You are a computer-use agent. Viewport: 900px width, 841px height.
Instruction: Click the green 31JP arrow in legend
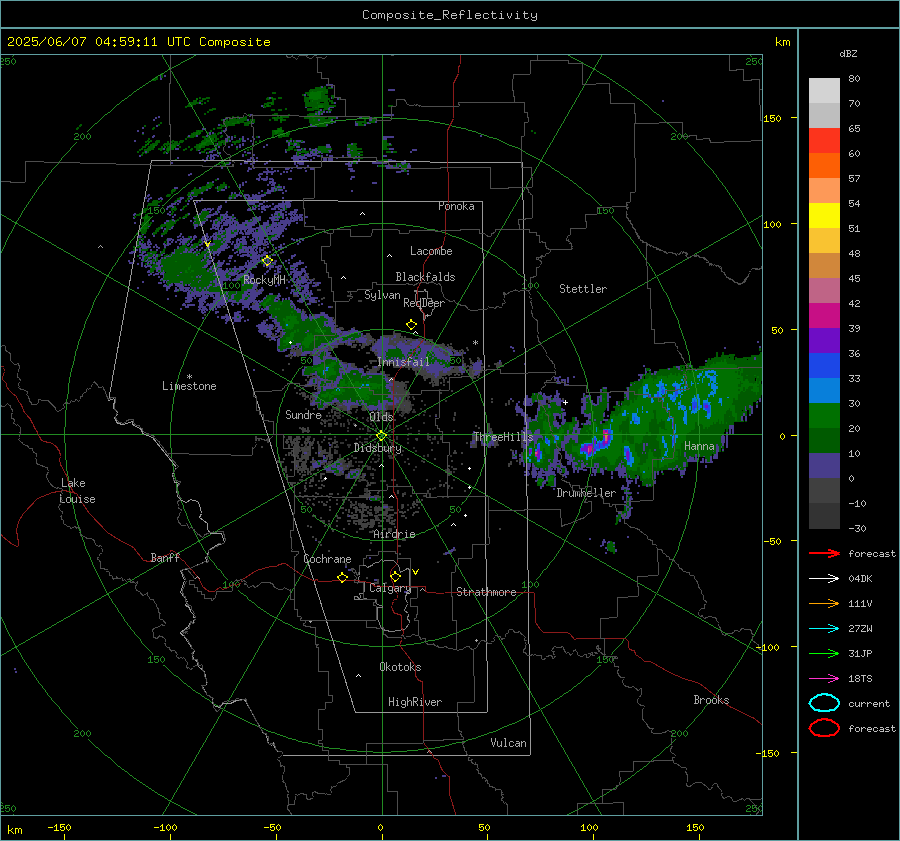(x=824, y=653)
